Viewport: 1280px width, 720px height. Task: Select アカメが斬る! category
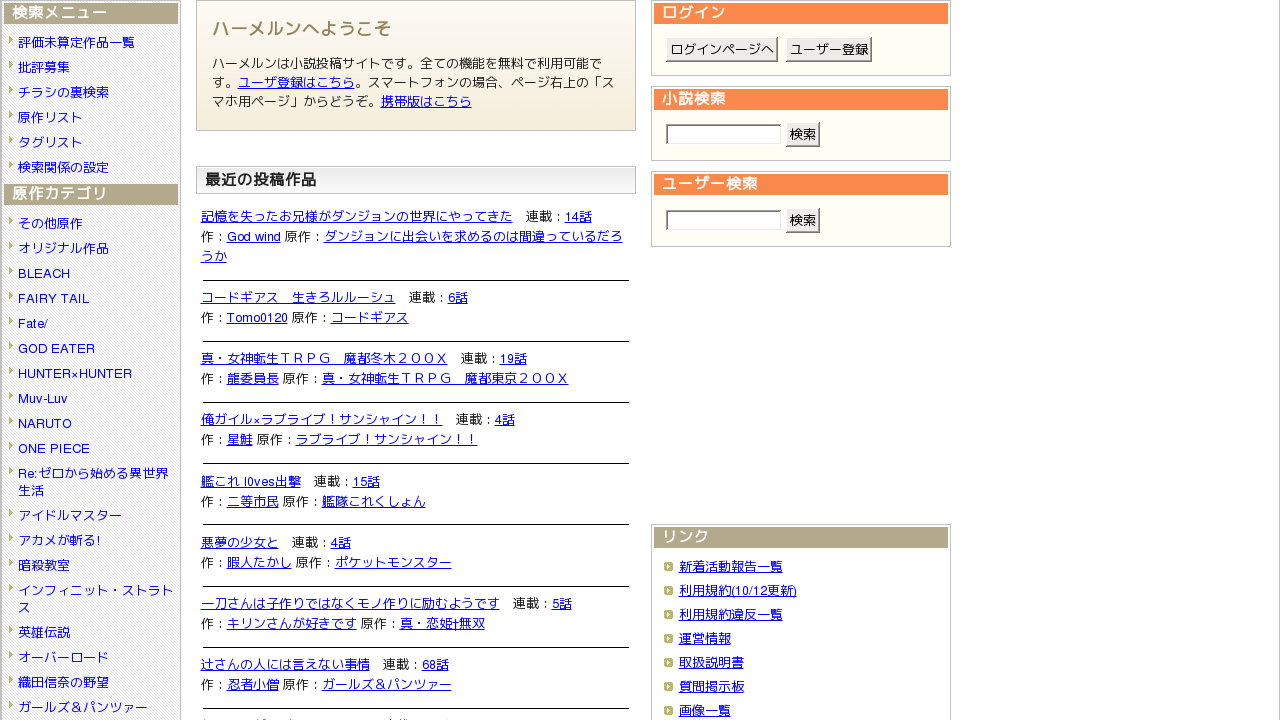[59, 540]
